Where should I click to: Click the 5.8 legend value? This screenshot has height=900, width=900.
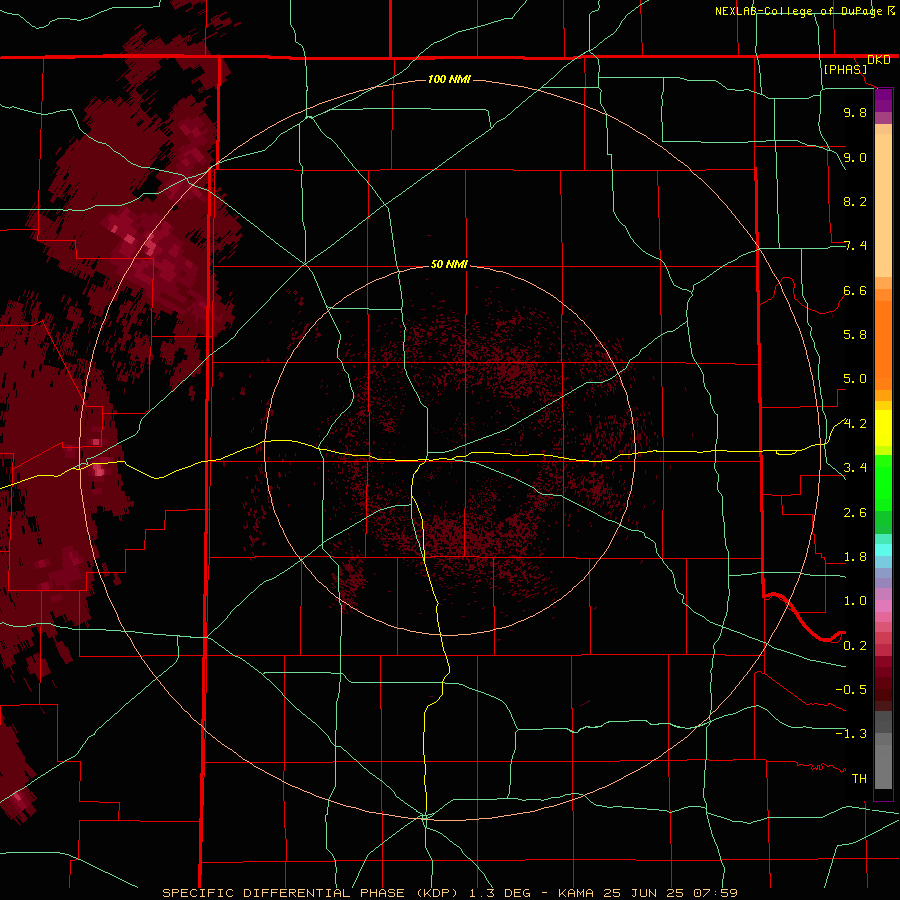(855, 335)
